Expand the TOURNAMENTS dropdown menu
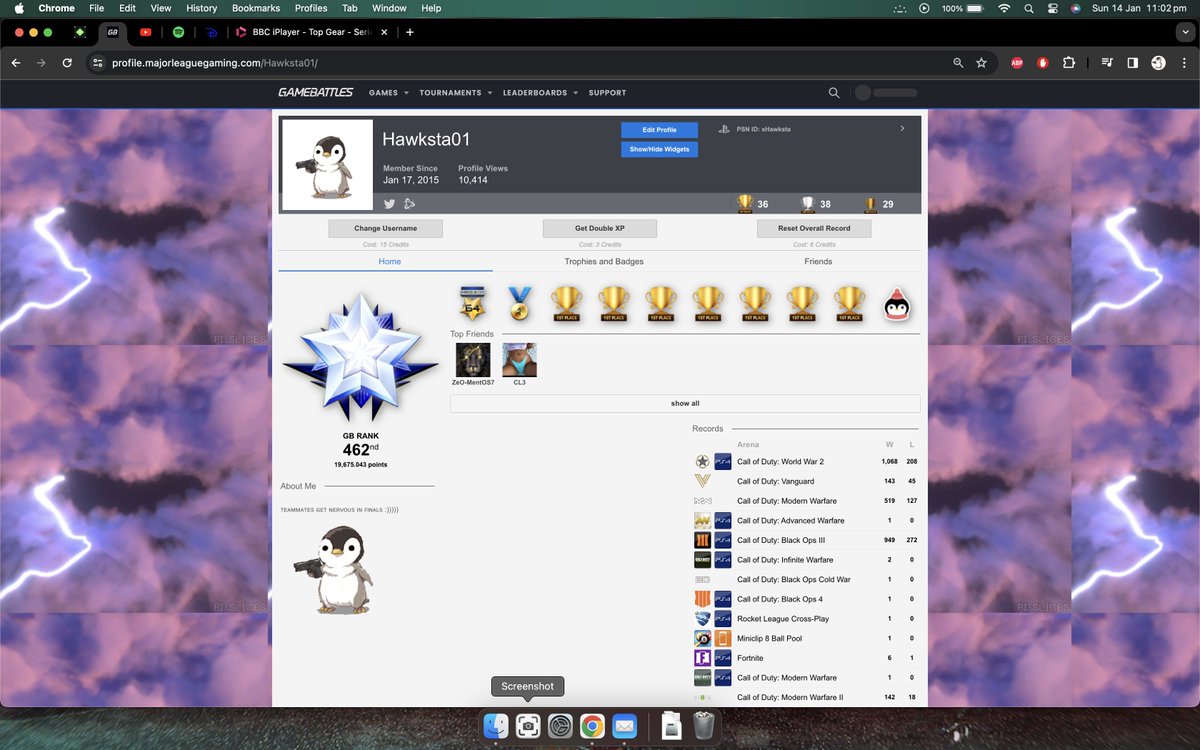 coord(455,93)
